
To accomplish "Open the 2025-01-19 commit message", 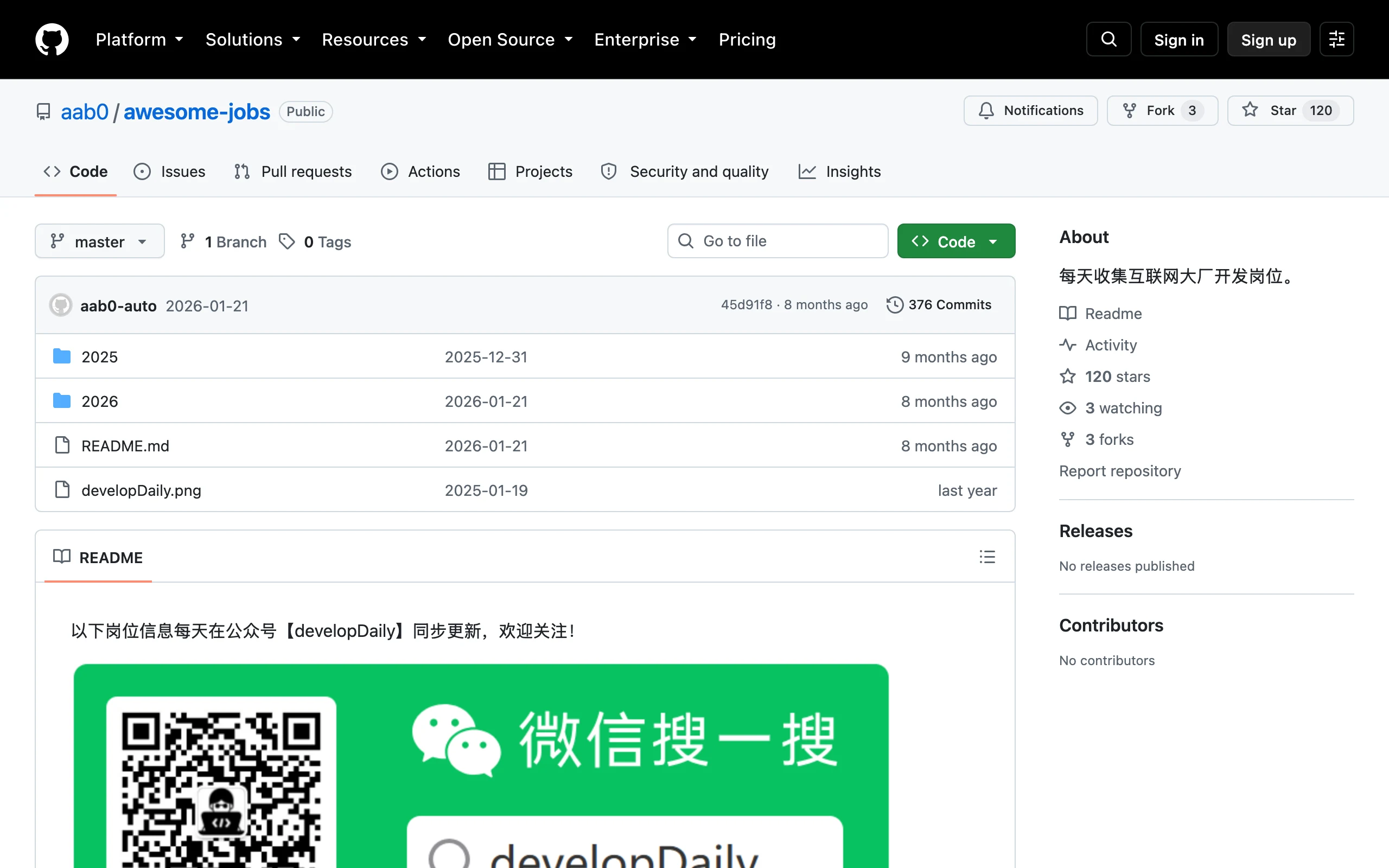I will [486, 490].
